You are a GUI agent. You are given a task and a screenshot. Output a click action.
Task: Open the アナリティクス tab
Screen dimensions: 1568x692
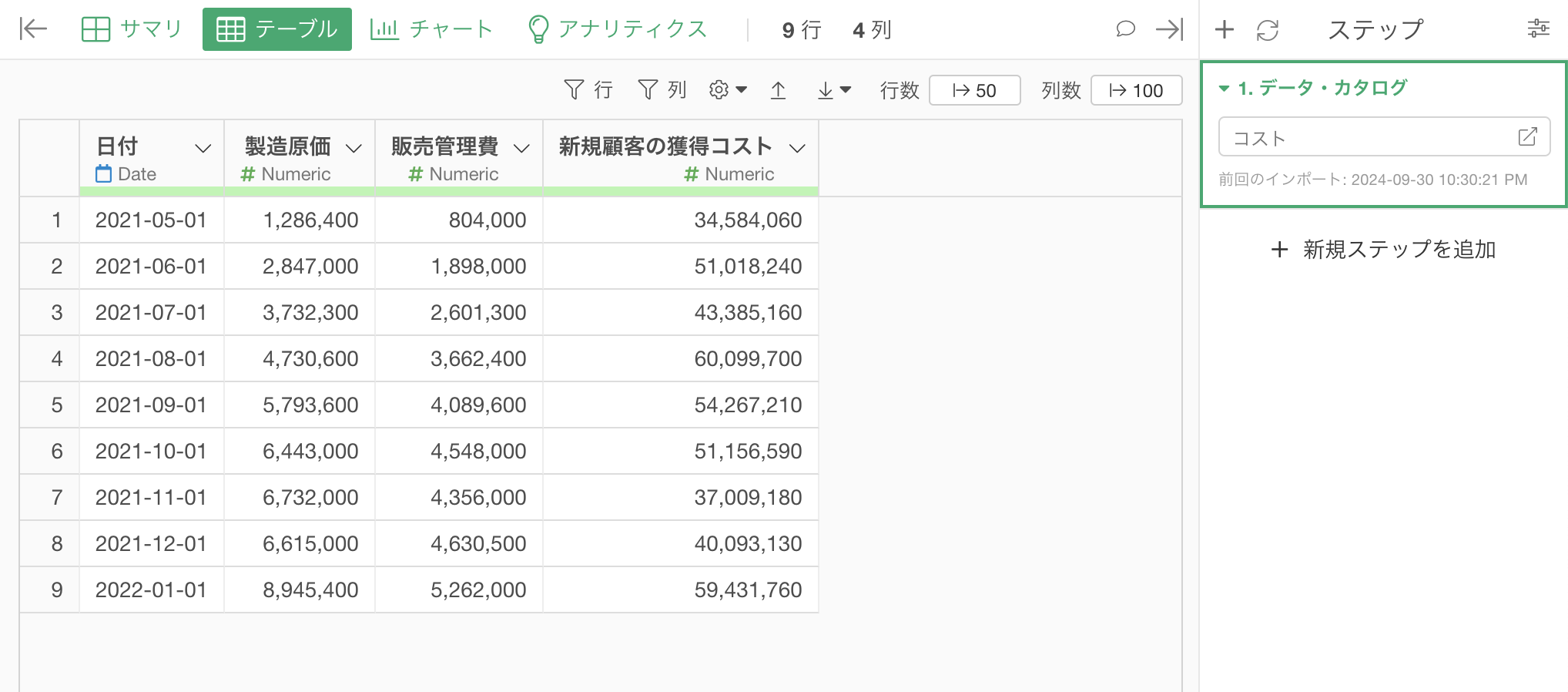pyautogui.click(x=617, y=29)
